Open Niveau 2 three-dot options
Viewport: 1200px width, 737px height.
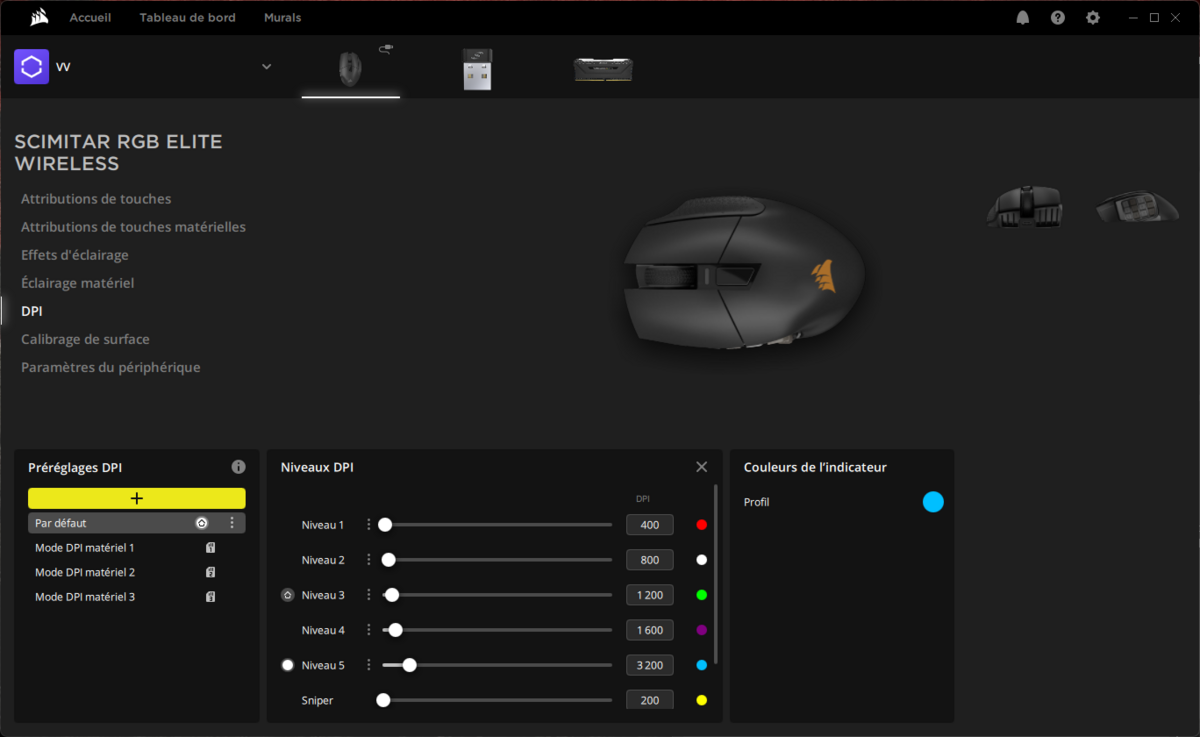(368, 560)
